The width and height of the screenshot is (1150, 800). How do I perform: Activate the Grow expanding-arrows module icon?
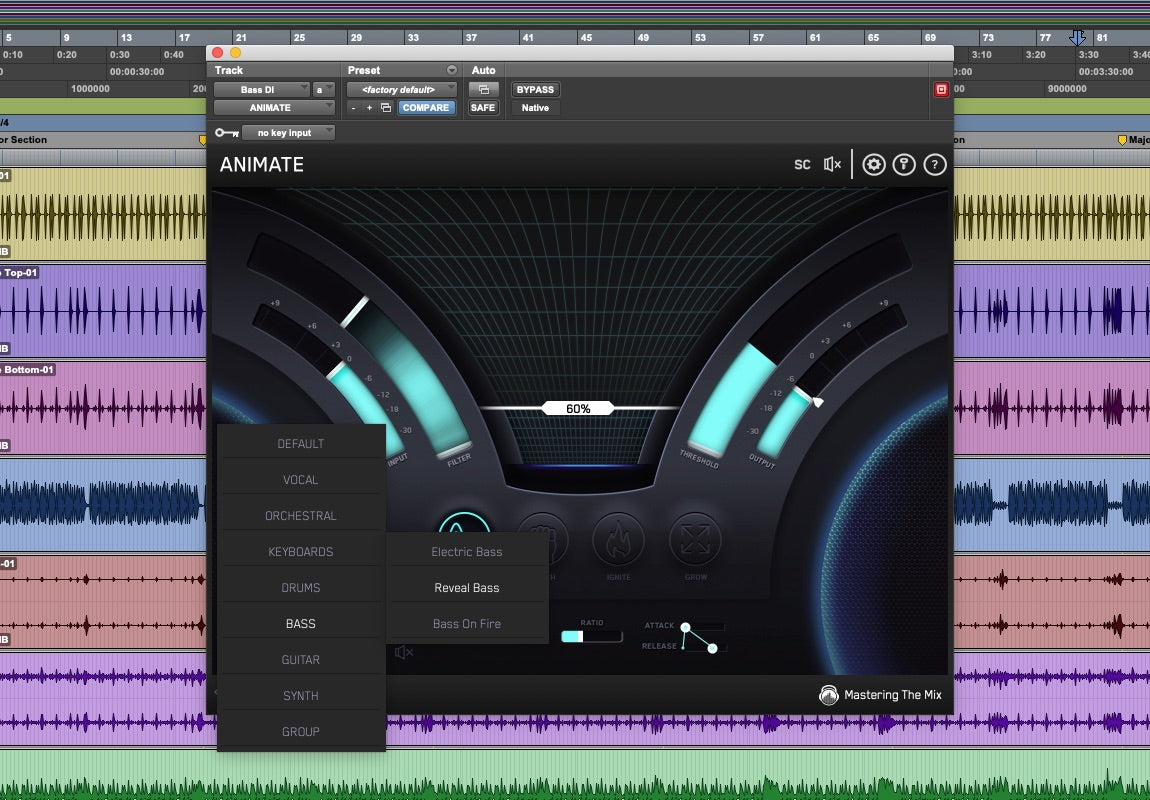click(x=695, y=540)
